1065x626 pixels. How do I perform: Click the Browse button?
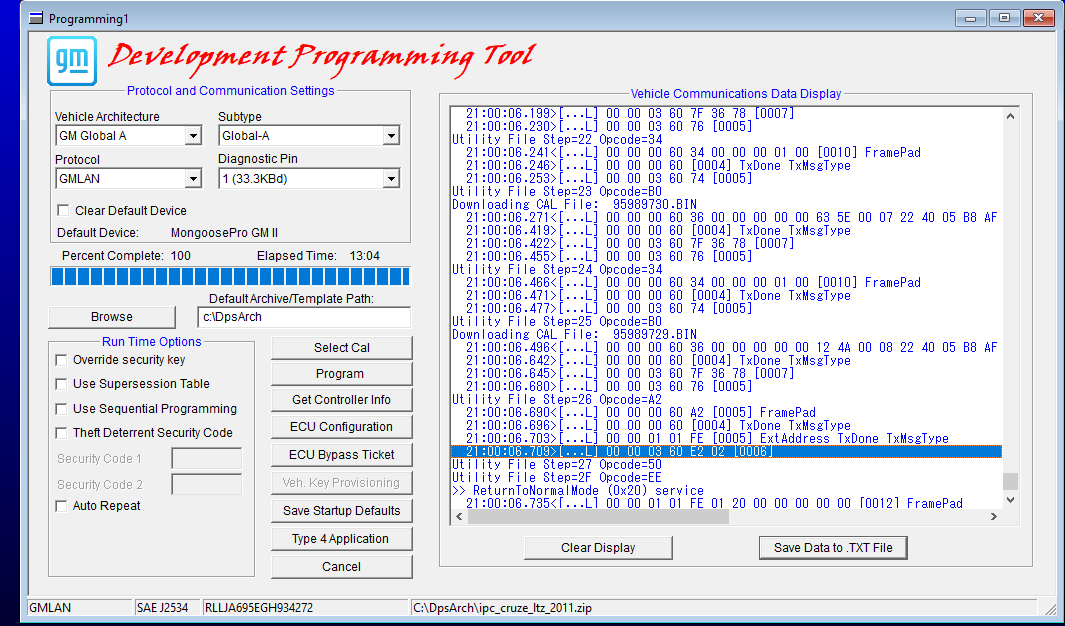[x=112, y=317]
